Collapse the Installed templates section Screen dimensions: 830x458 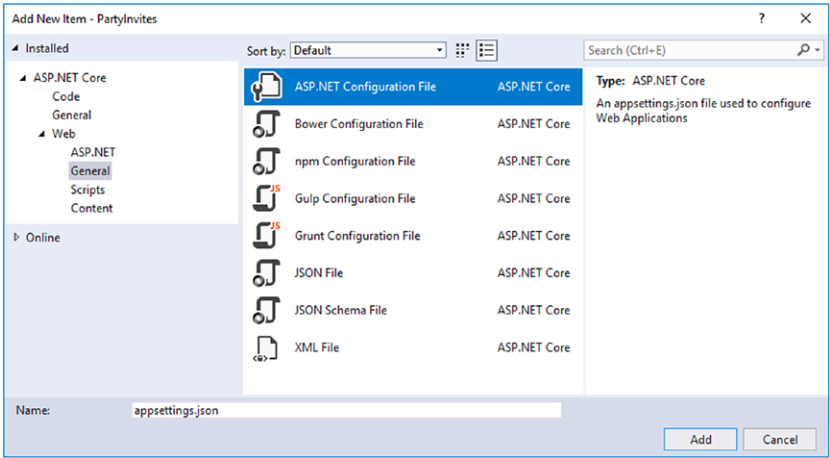pyautogui.click(x=16, y=48)
